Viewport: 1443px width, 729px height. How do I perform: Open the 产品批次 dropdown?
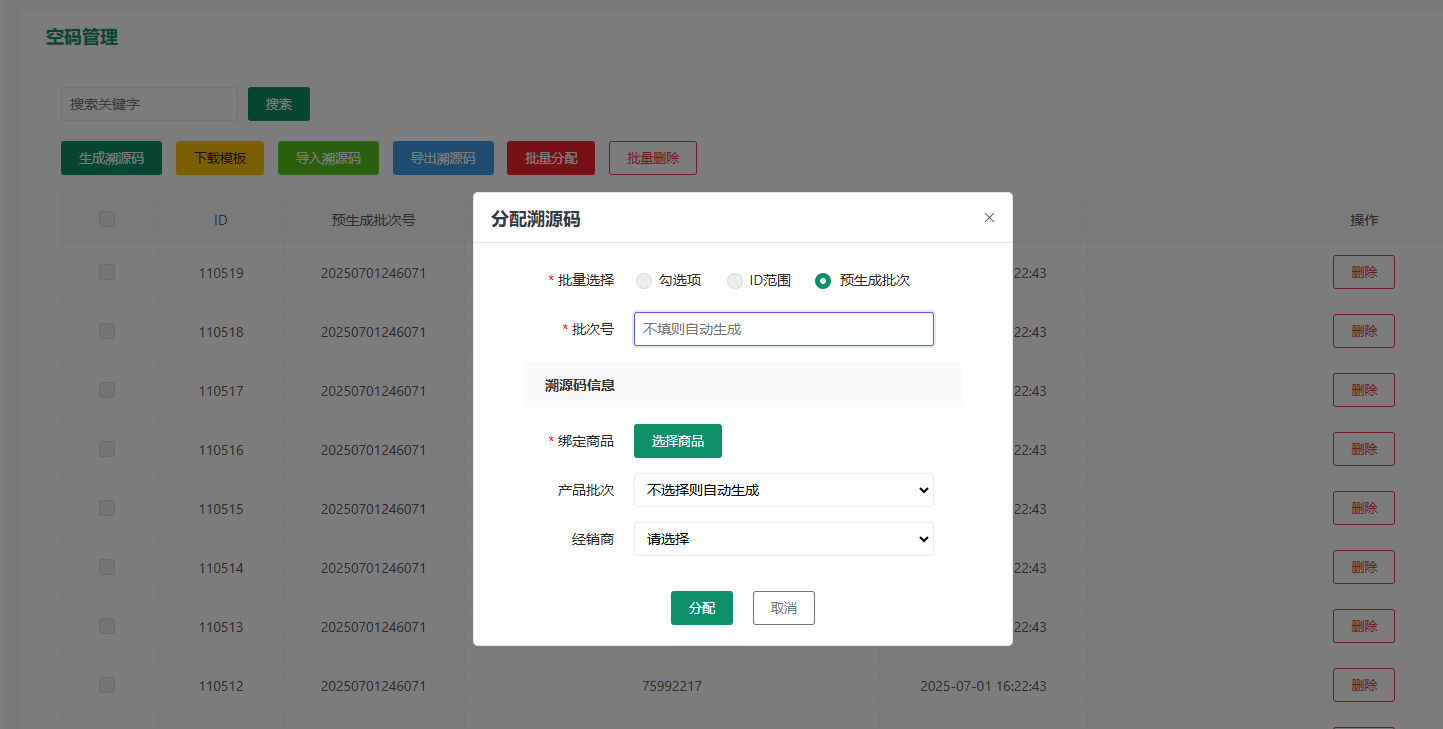click(783, 490)
